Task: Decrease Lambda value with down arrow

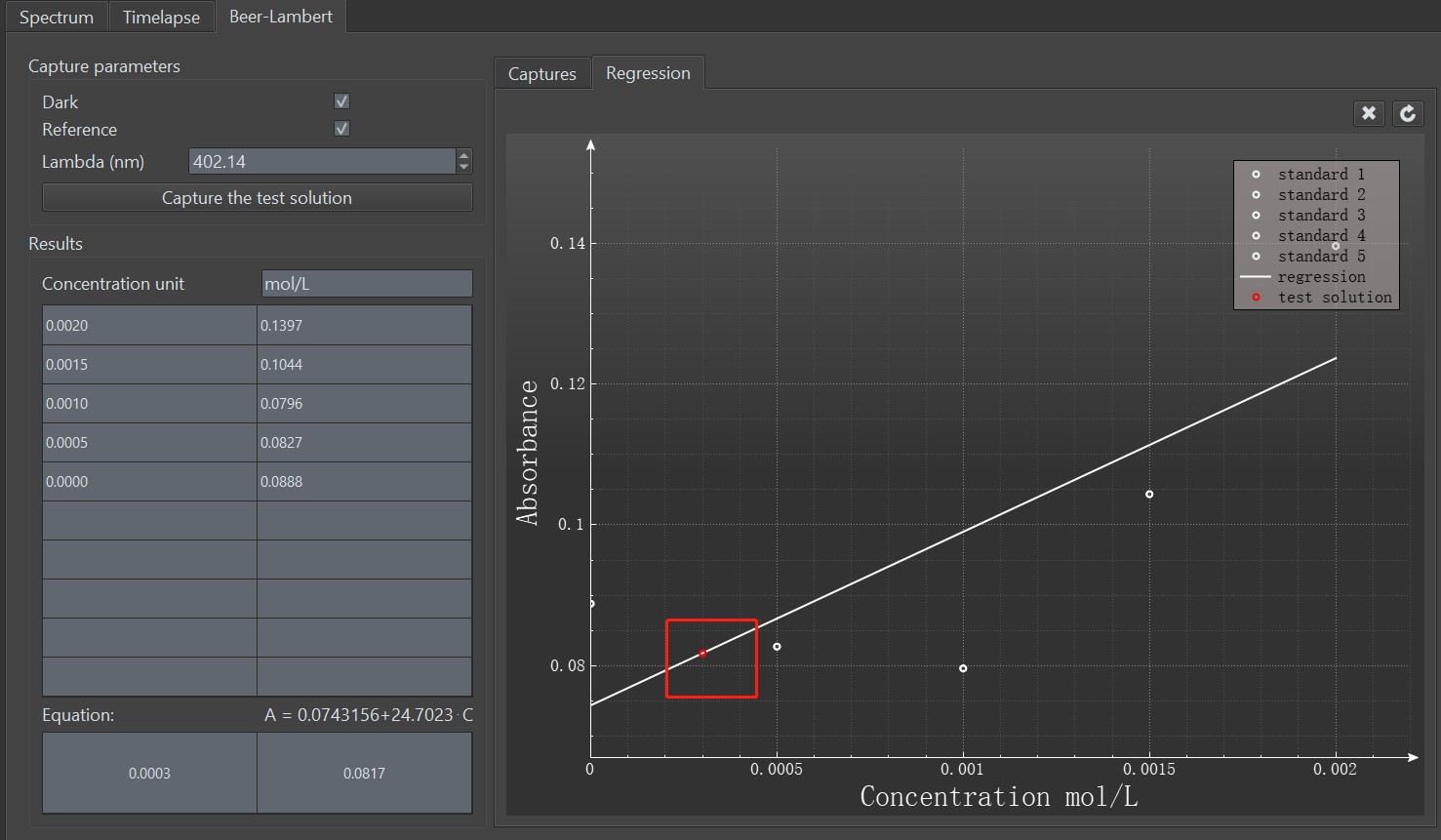Action: pos(464,168)
